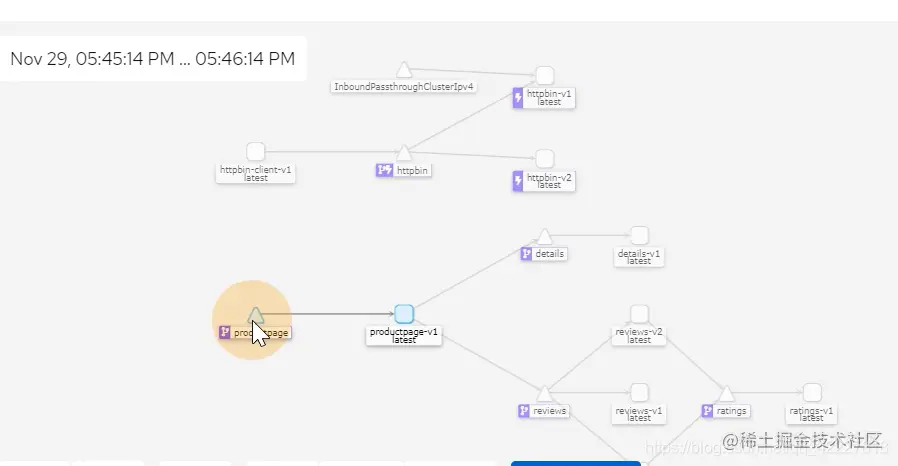Click the productpage service triangle node
The height and width of the screenshot is (466, 898).
click(x=255, y=315)
